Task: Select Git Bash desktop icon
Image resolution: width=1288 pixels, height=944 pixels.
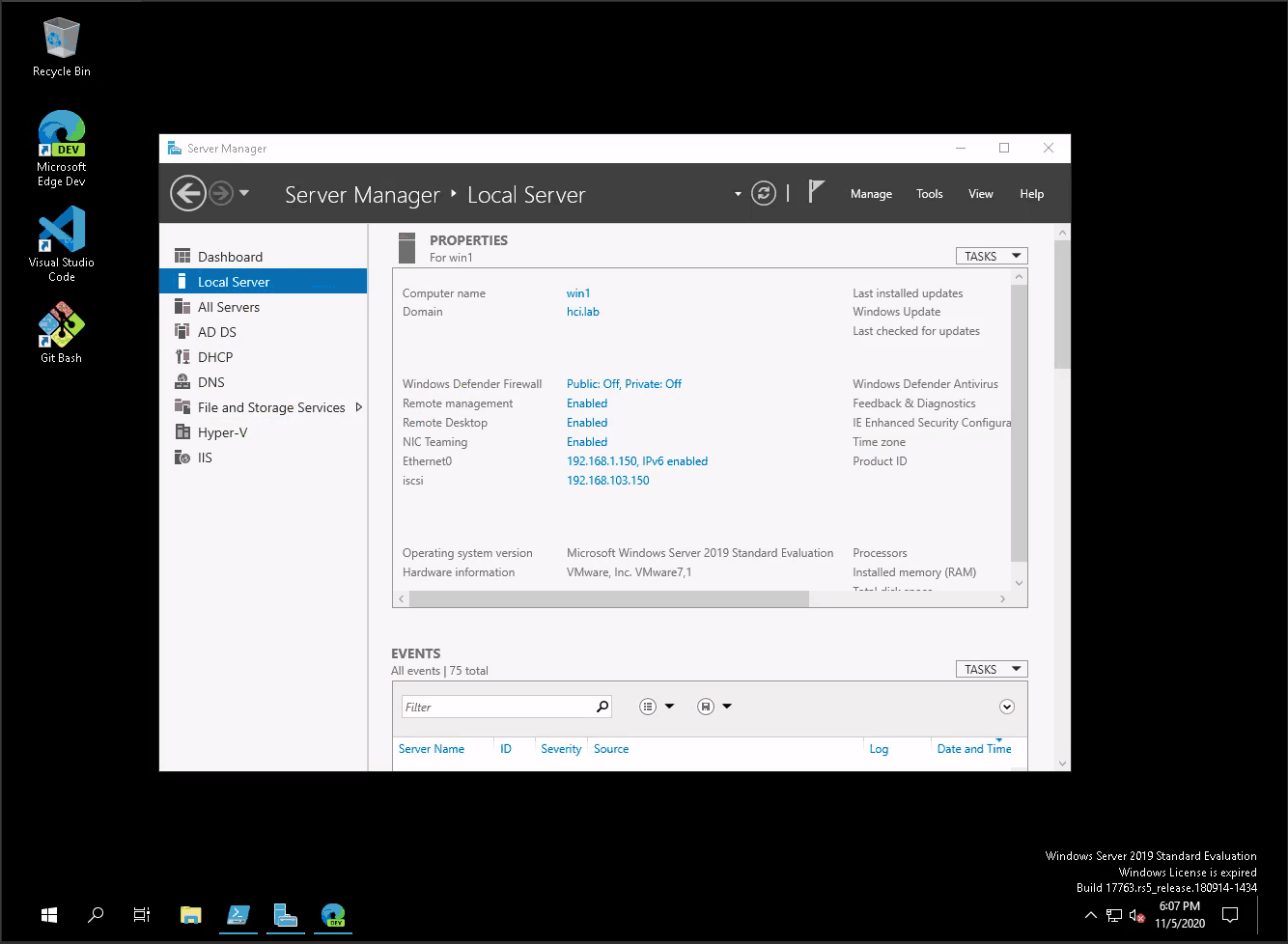Action: click(62, 333)
